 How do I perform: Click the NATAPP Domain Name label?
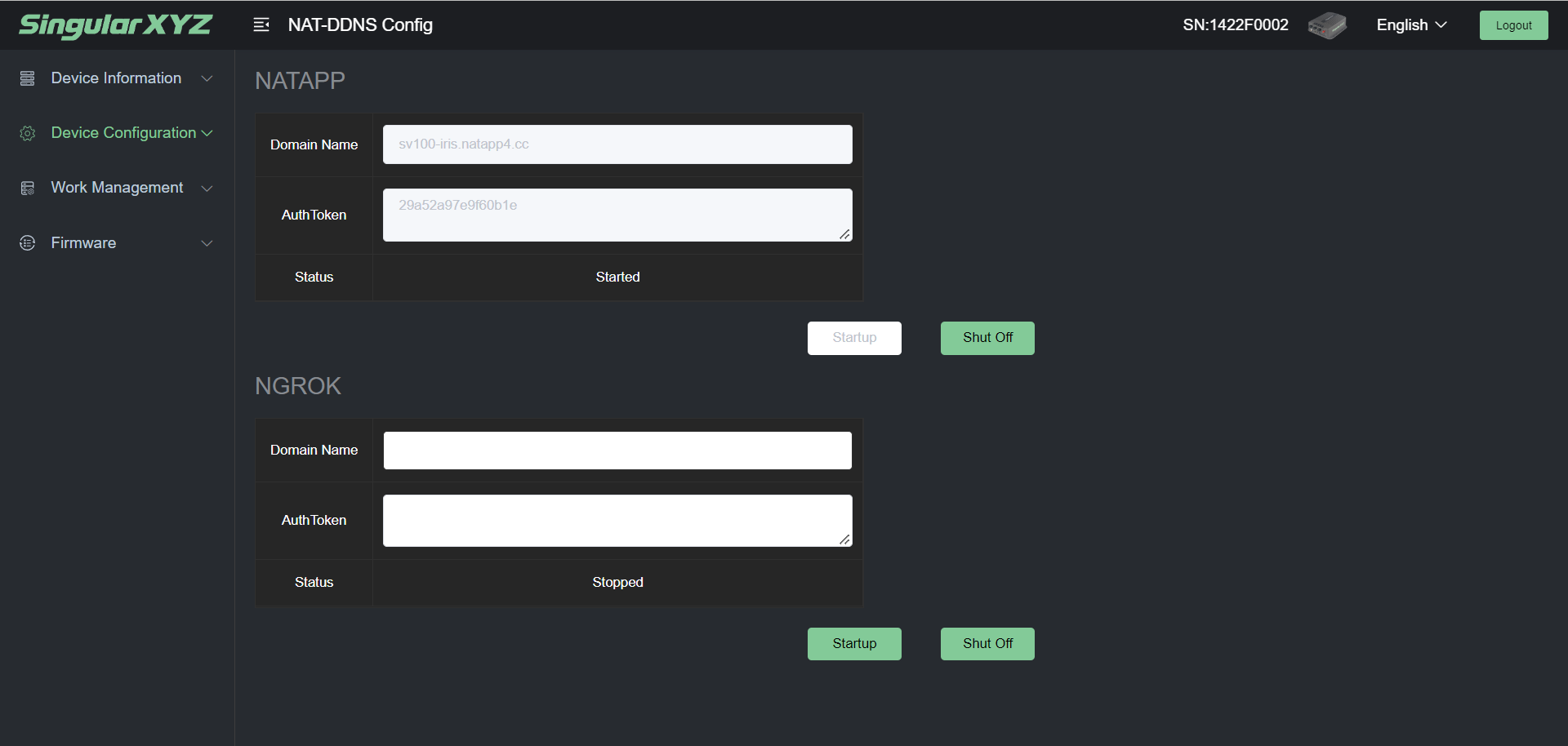(x=314, y=145)
